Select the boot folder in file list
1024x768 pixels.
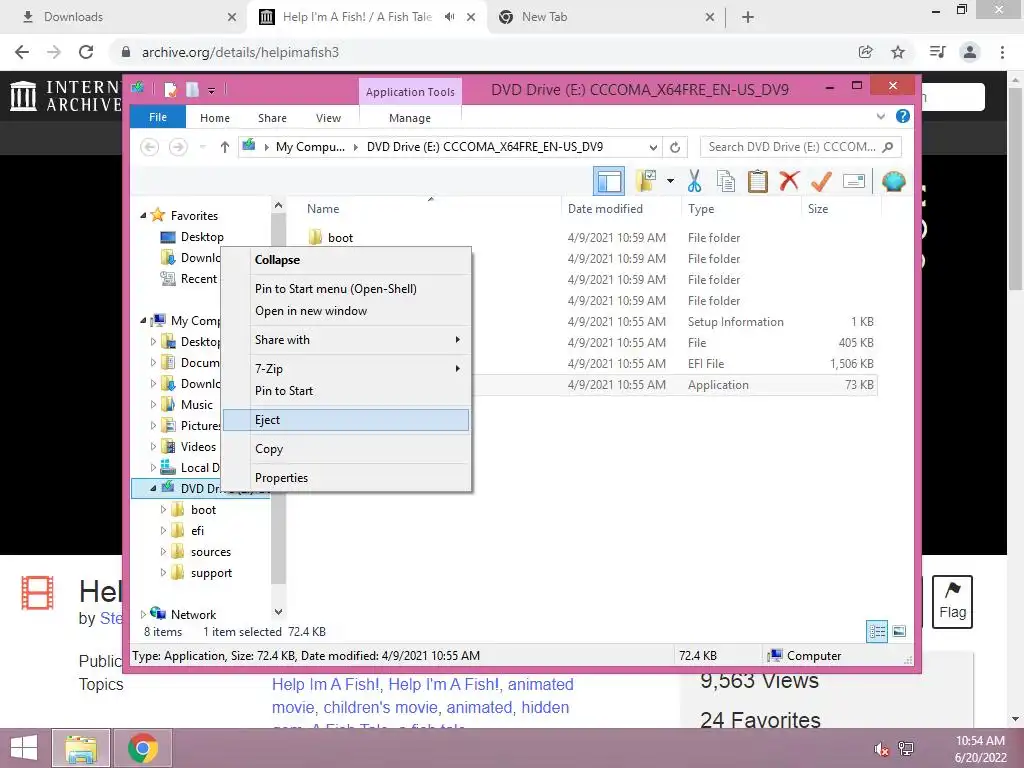coord(340,238)
